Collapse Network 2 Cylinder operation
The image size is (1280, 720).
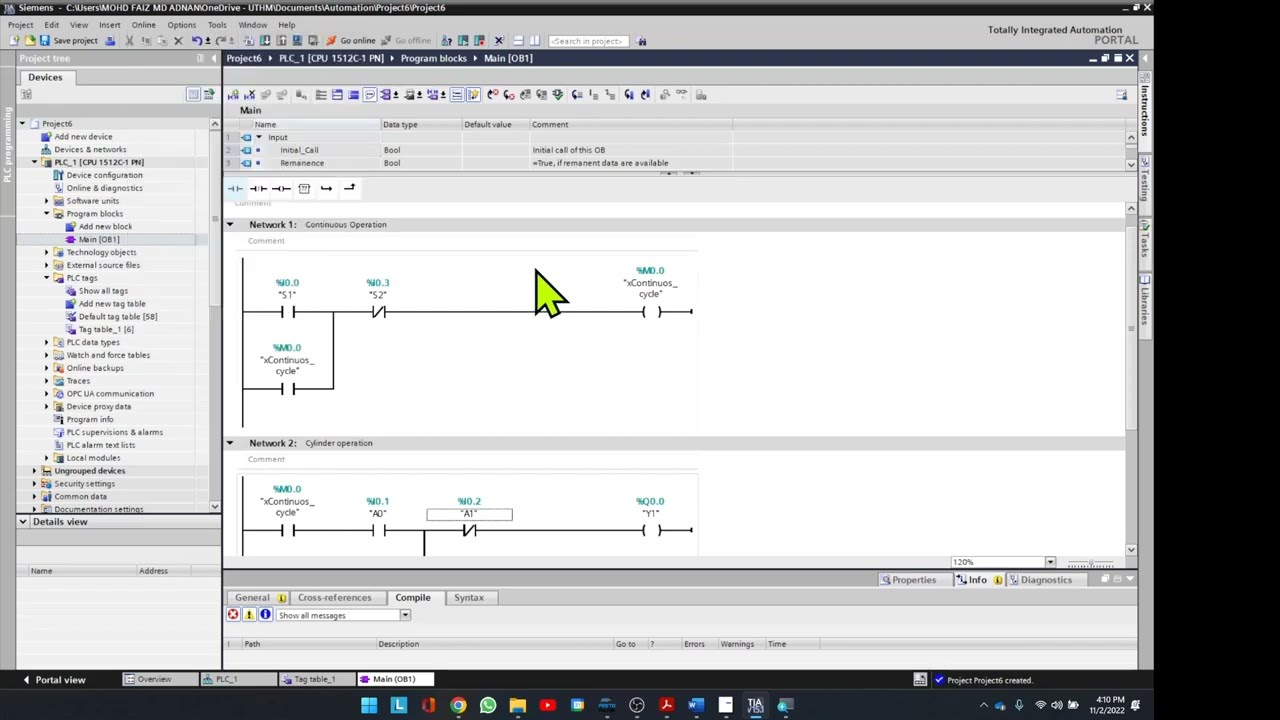tap(229, 443)
